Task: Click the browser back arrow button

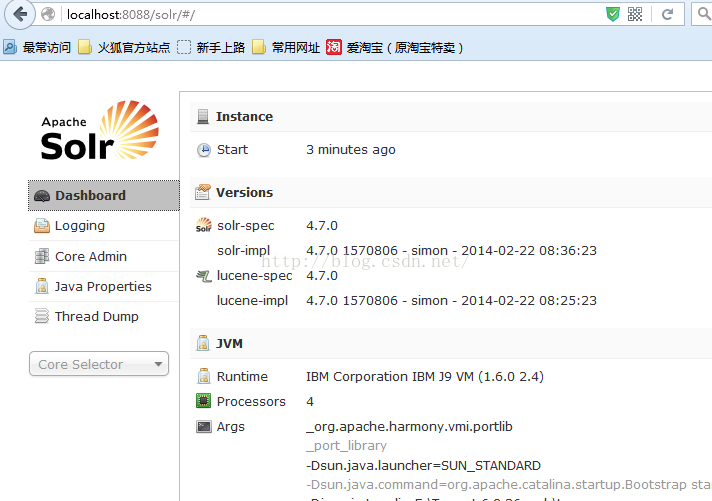Action: [x=20, y=15]
